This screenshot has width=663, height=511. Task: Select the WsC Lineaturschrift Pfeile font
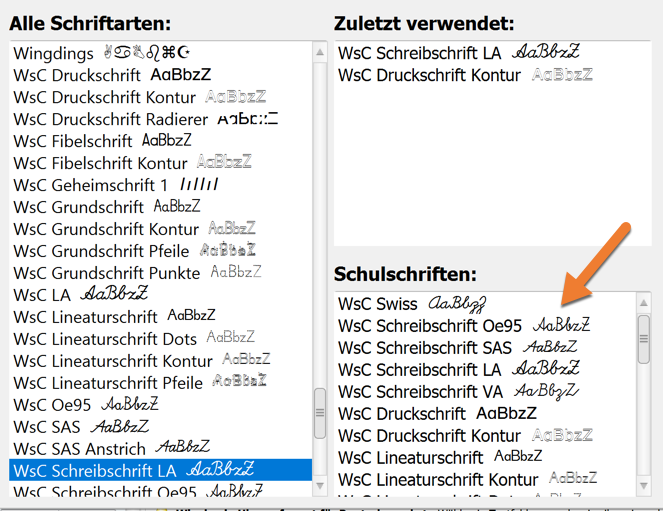tap(108, 383)
